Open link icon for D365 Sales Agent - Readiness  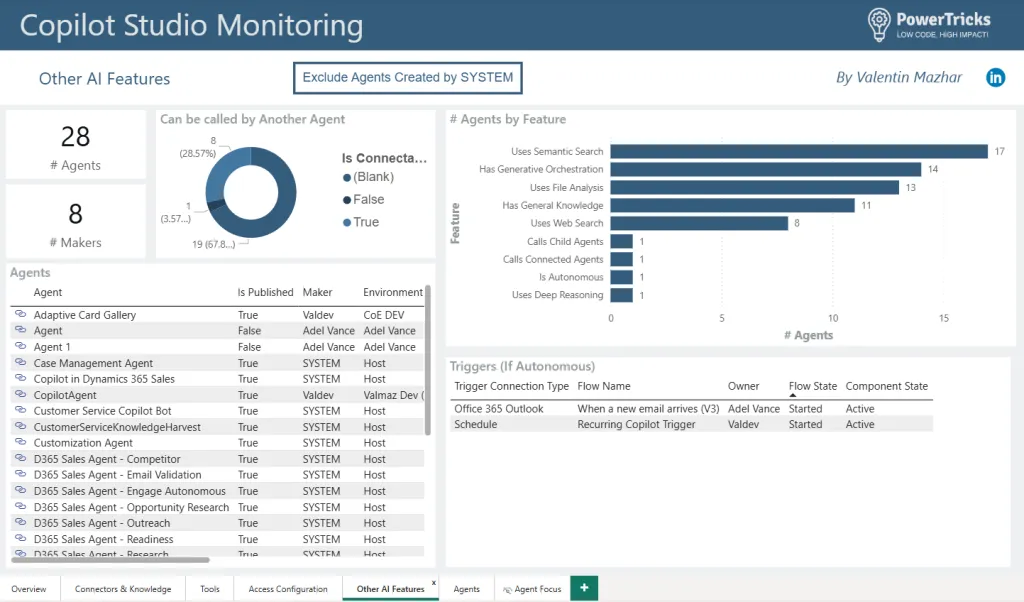click(20, 539)
